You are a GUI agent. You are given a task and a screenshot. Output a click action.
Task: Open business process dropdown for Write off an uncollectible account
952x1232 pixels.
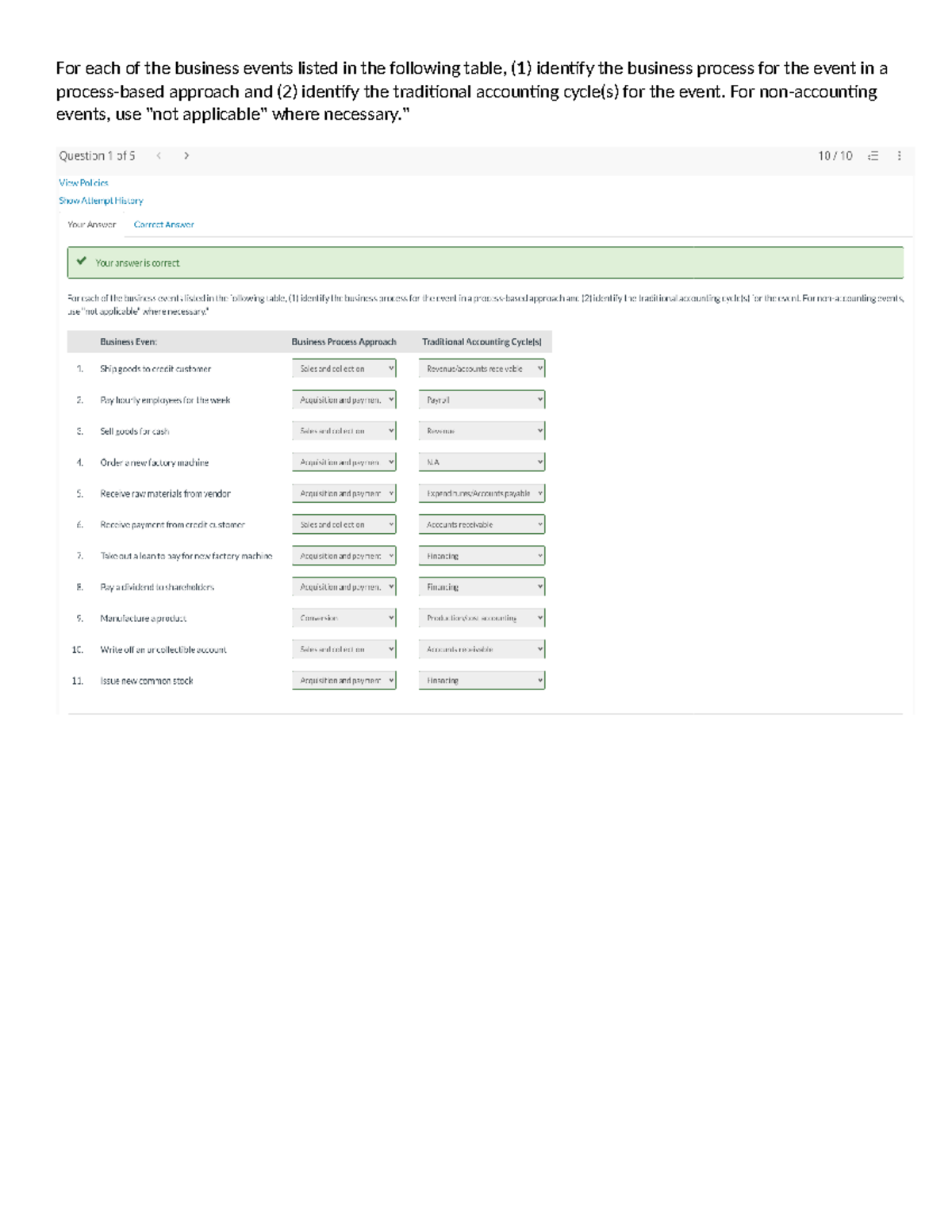pos(344,649)
